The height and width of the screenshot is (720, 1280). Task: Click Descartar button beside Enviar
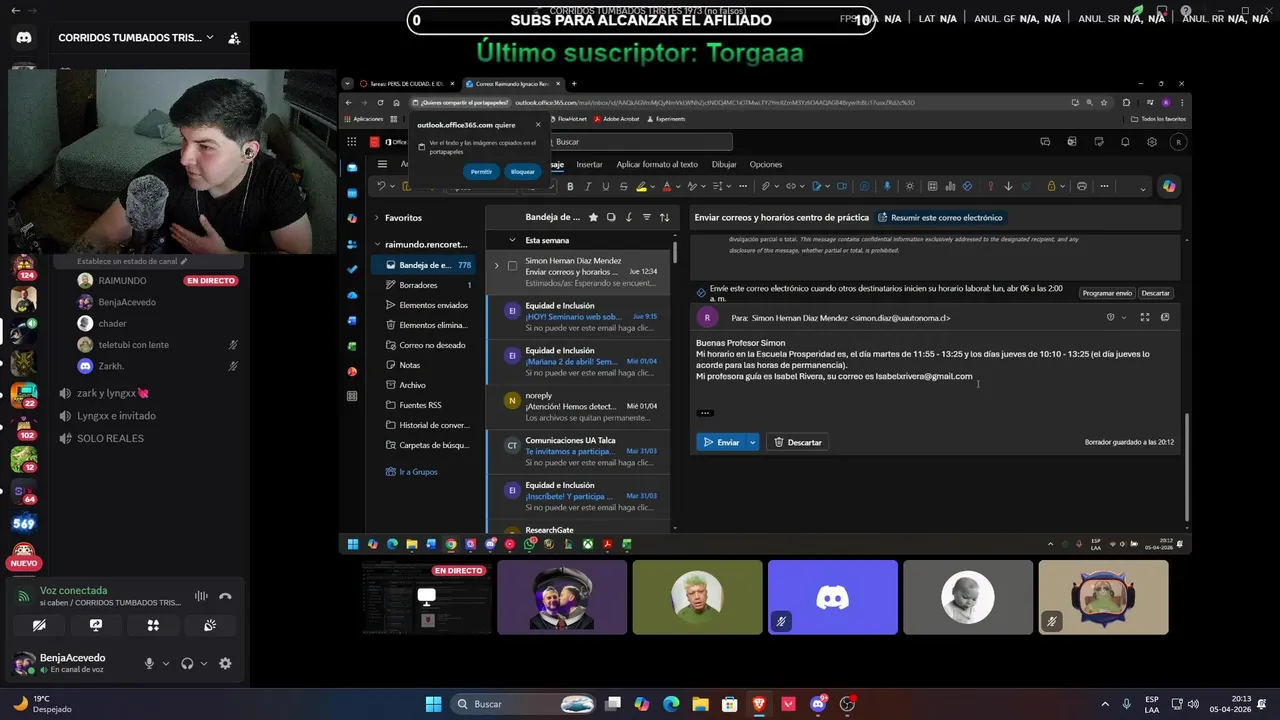point(798,442)
